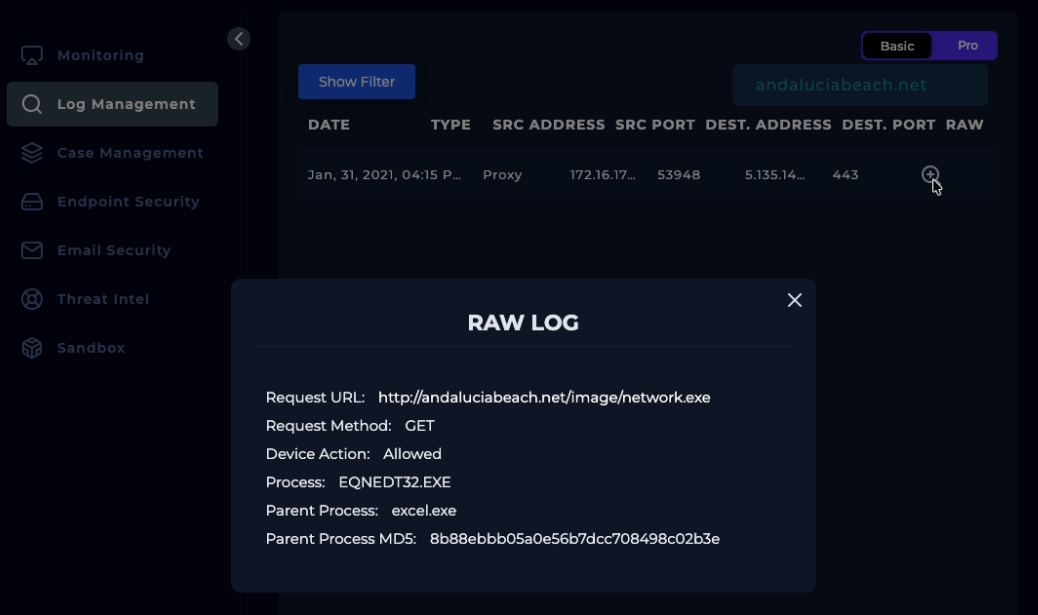Click the Threat Intel lifebuoy icon
The image size is (1038, 615).
click(x=32, y=299)
